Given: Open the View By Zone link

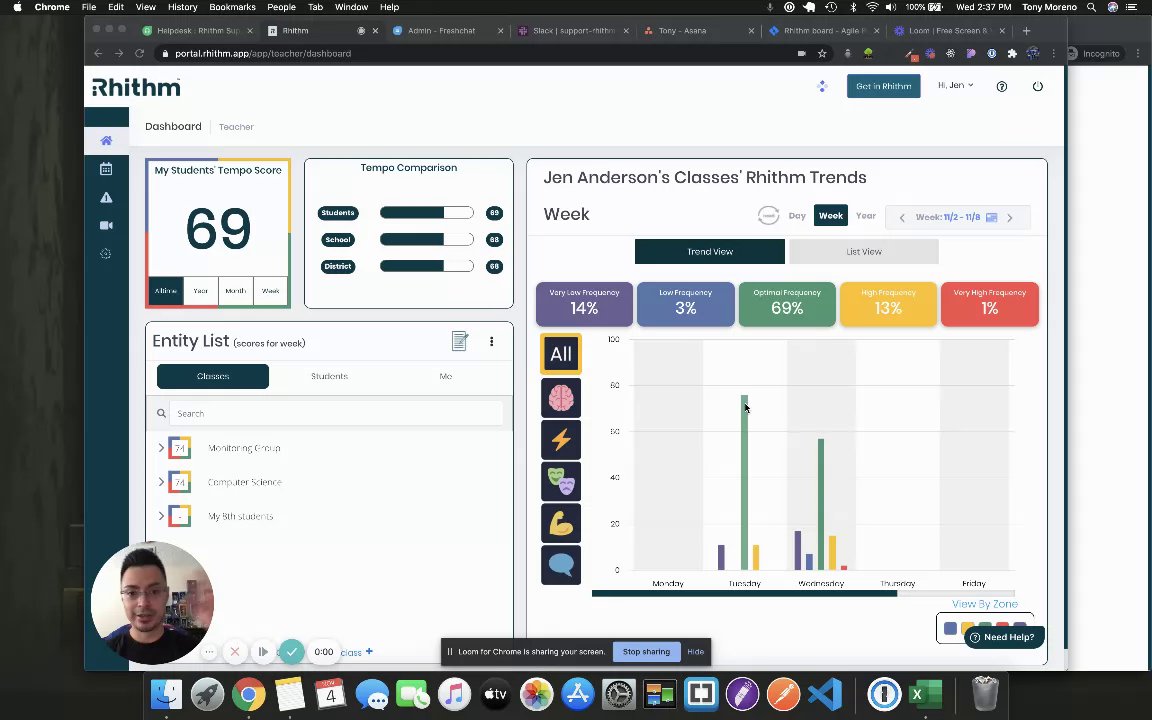Looking at the screenshot, I should pos(984,604).
